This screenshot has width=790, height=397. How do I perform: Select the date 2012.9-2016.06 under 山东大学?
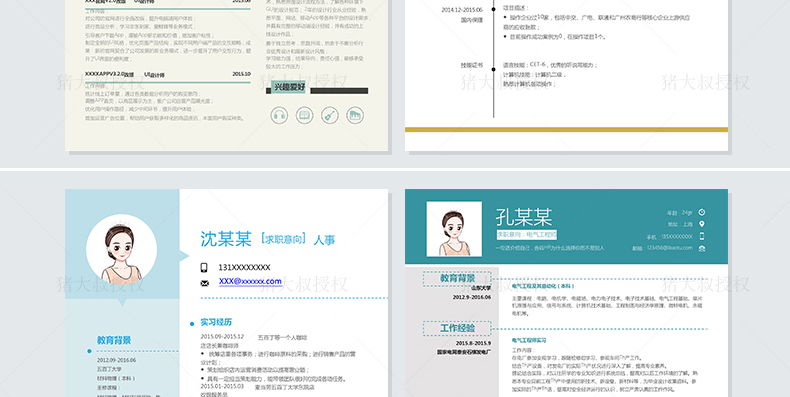coord(472,297)
